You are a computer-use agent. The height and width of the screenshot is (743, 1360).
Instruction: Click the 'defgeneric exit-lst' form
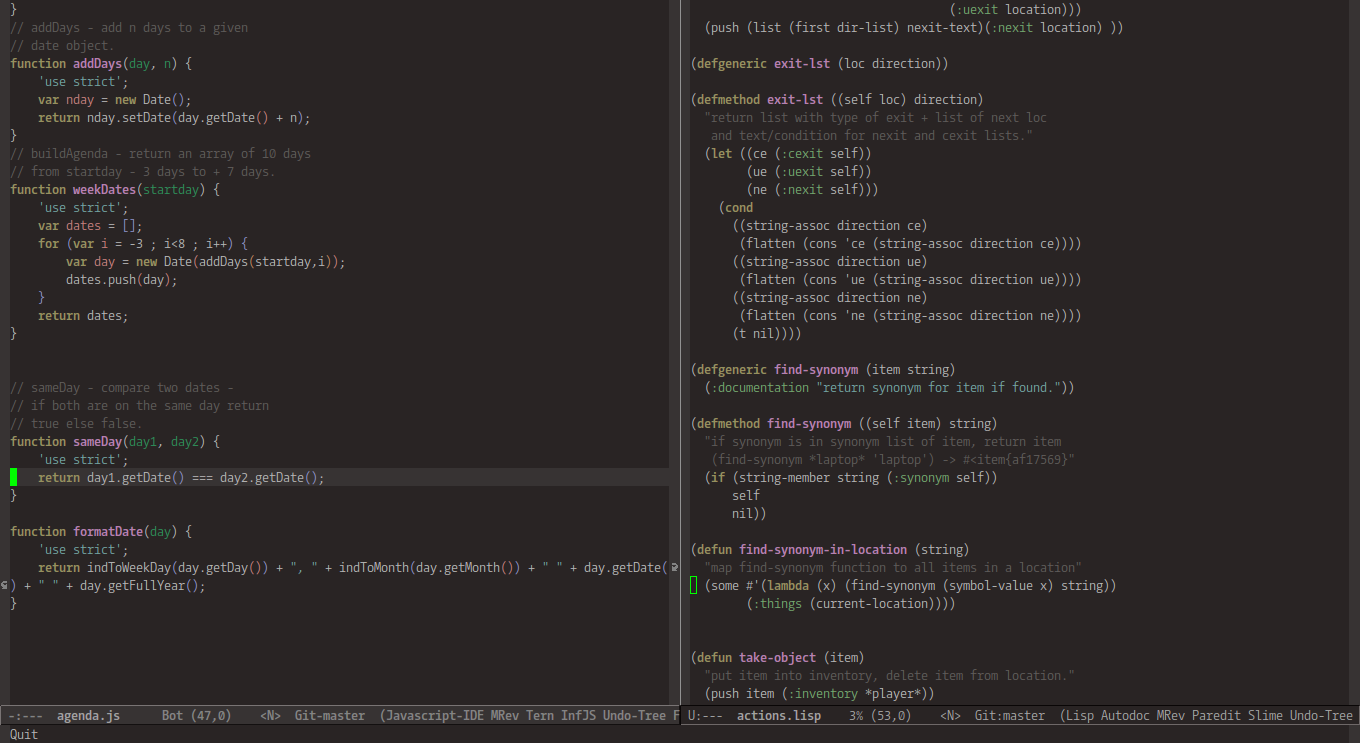coord(819,64)
